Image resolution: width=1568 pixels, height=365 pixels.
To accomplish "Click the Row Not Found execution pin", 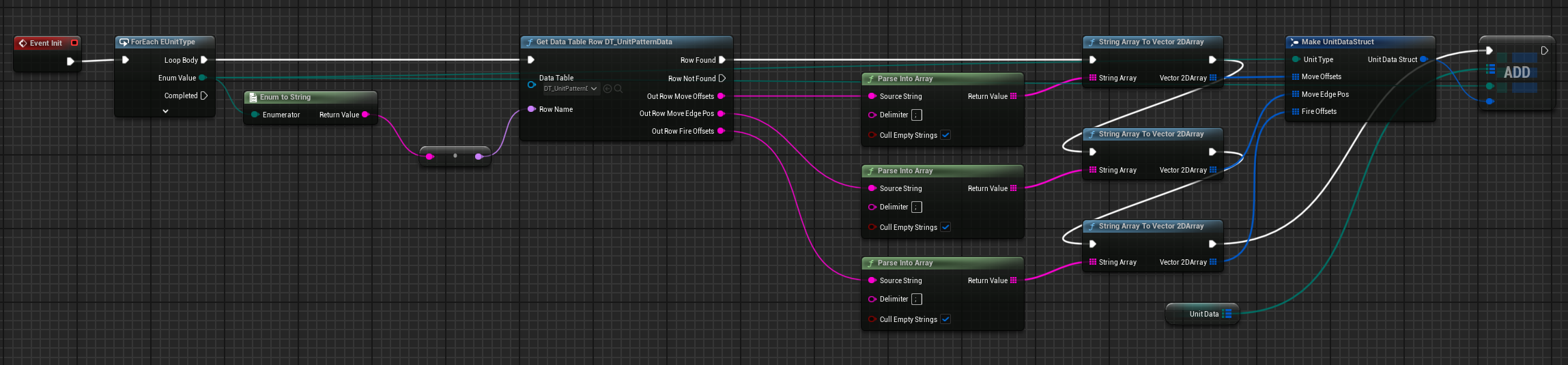I will coord(722,78).
